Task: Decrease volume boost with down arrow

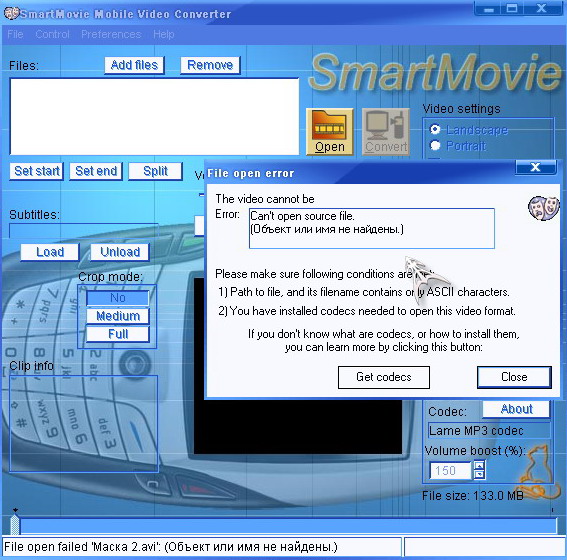Action: click(479, 474)
